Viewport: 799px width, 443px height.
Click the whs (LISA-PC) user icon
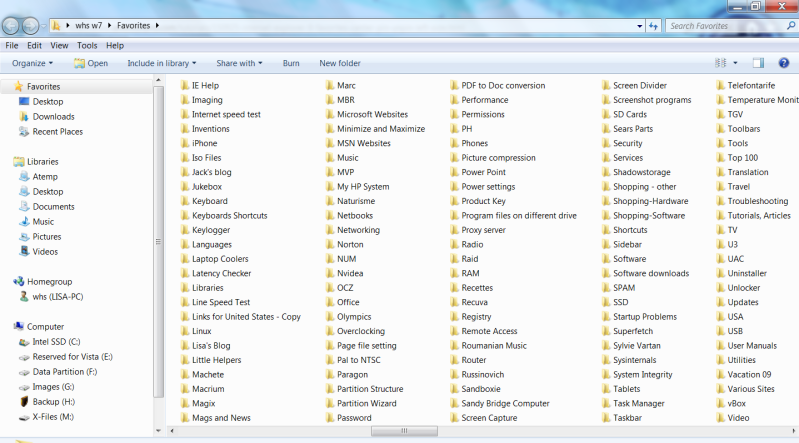point(24,297)
